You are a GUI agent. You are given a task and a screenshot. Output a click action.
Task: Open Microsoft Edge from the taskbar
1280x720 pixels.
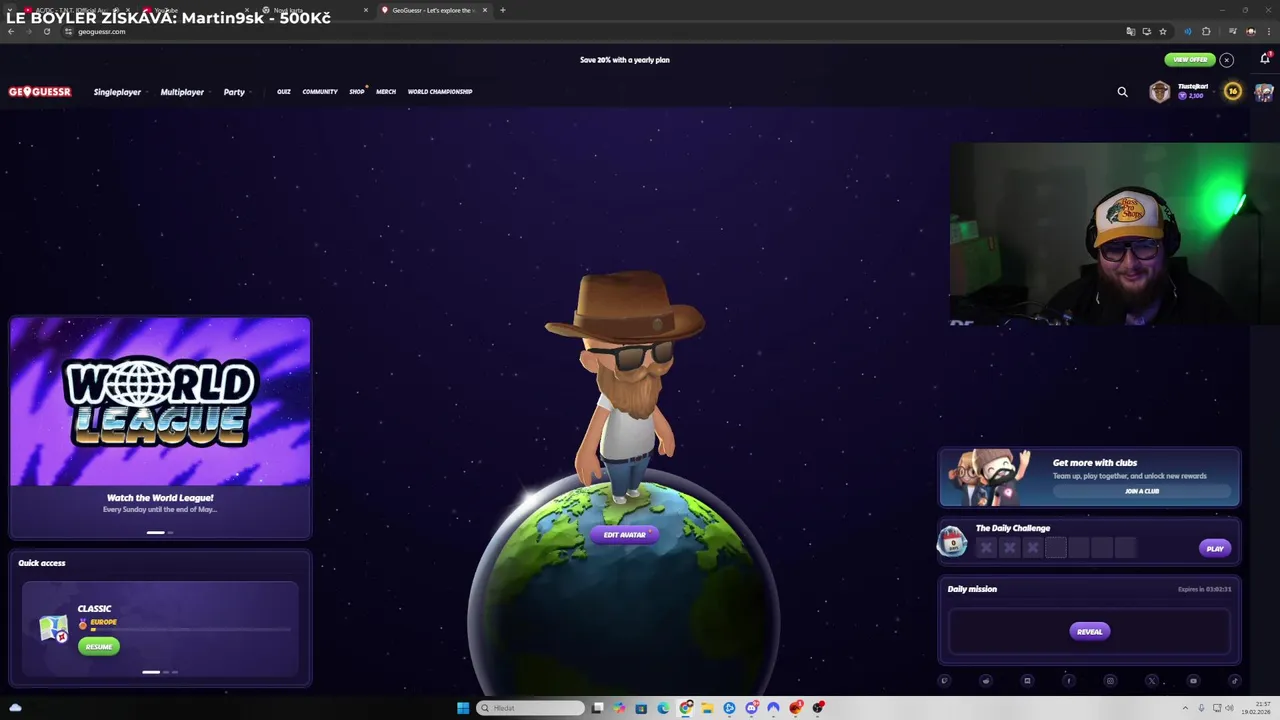[663, 708]
